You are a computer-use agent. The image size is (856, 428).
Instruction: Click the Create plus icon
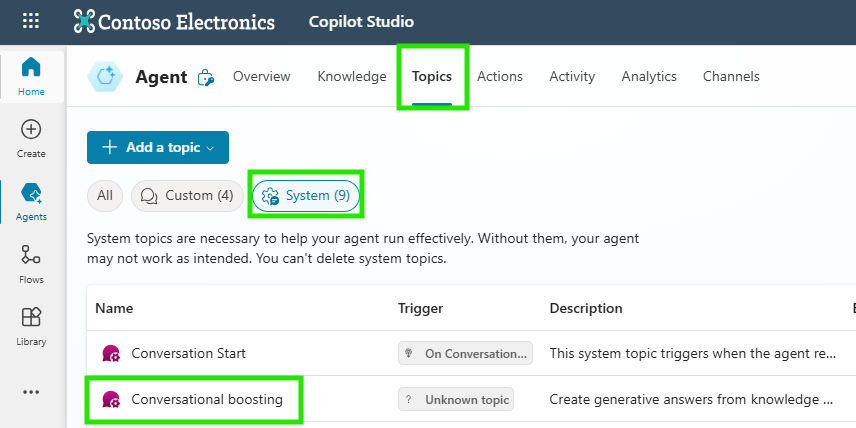[31, 137]
